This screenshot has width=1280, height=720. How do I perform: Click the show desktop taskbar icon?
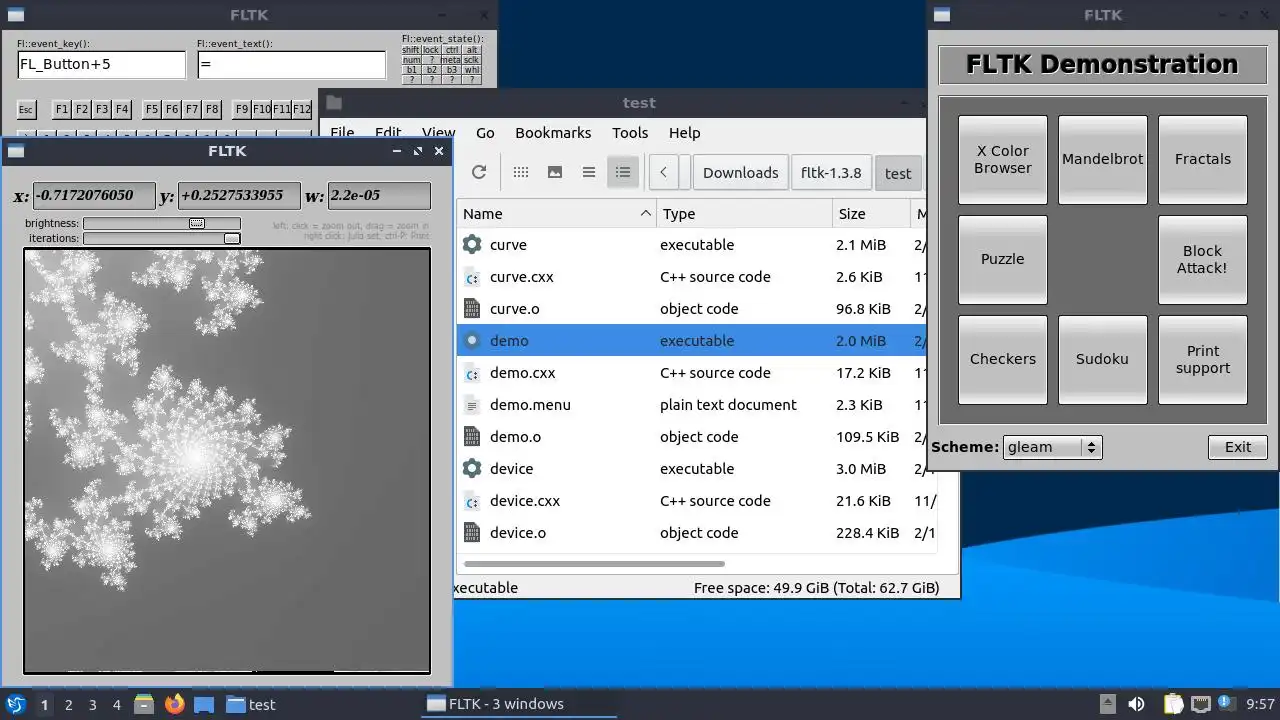click(204, 704)
